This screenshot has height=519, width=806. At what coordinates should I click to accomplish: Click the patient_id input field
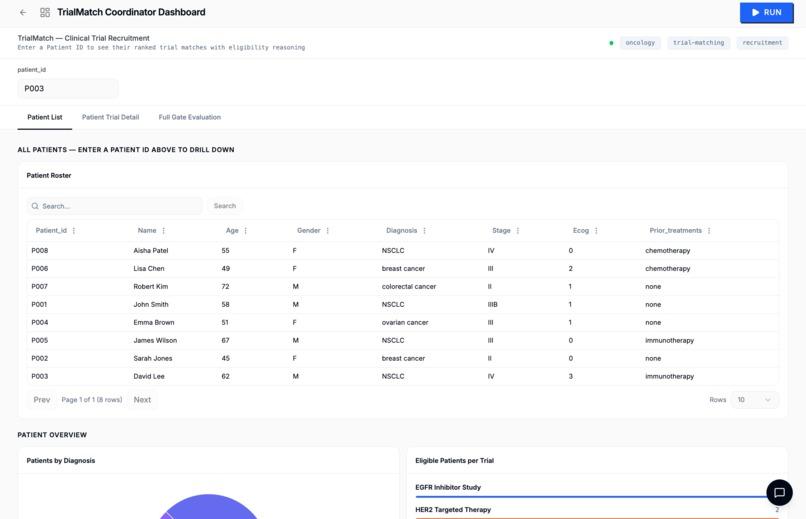coord(68,88)
